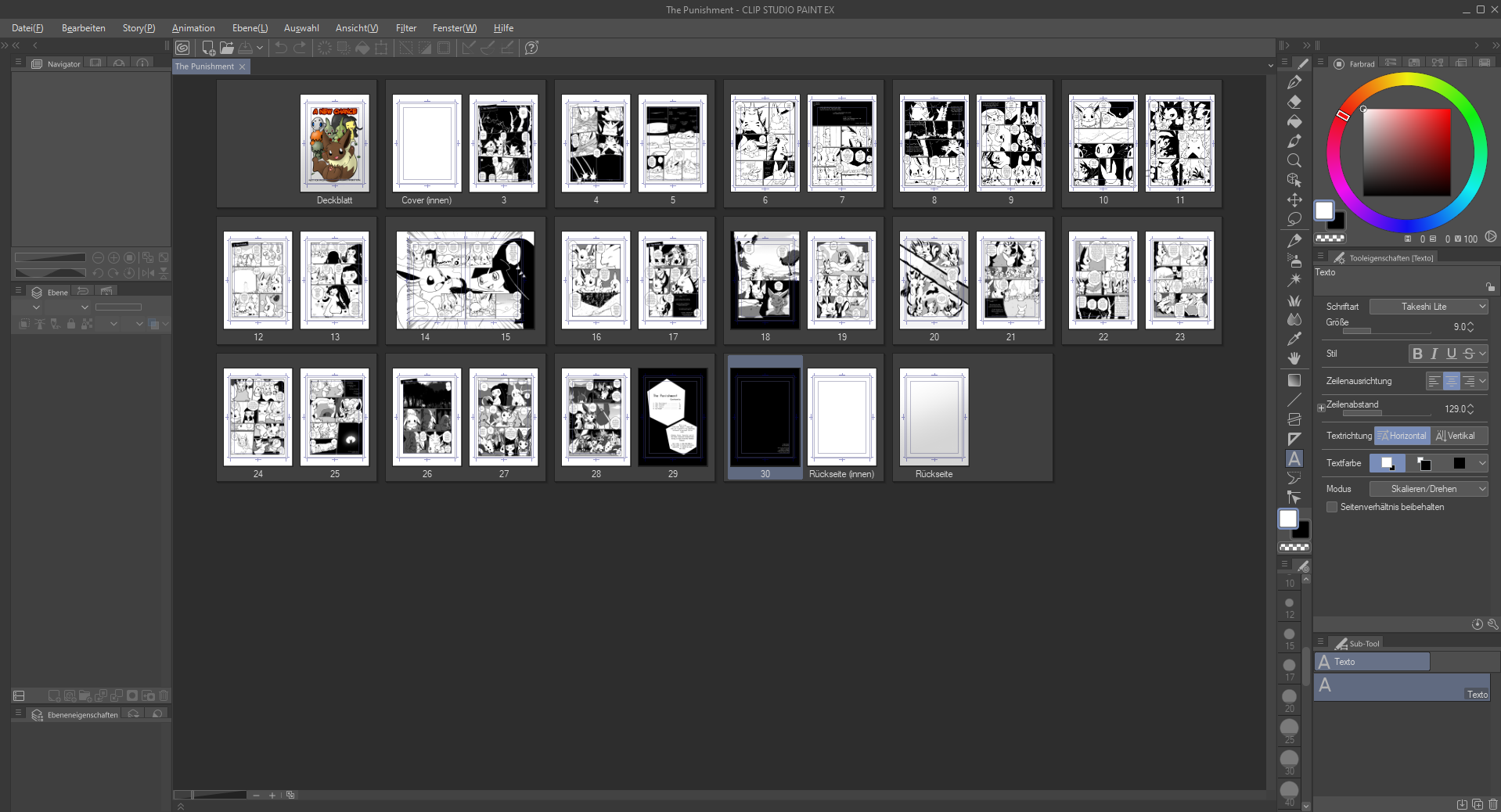Toggle bold text style
This screenshot has height=812, width=1501.
click(1417, 354)
